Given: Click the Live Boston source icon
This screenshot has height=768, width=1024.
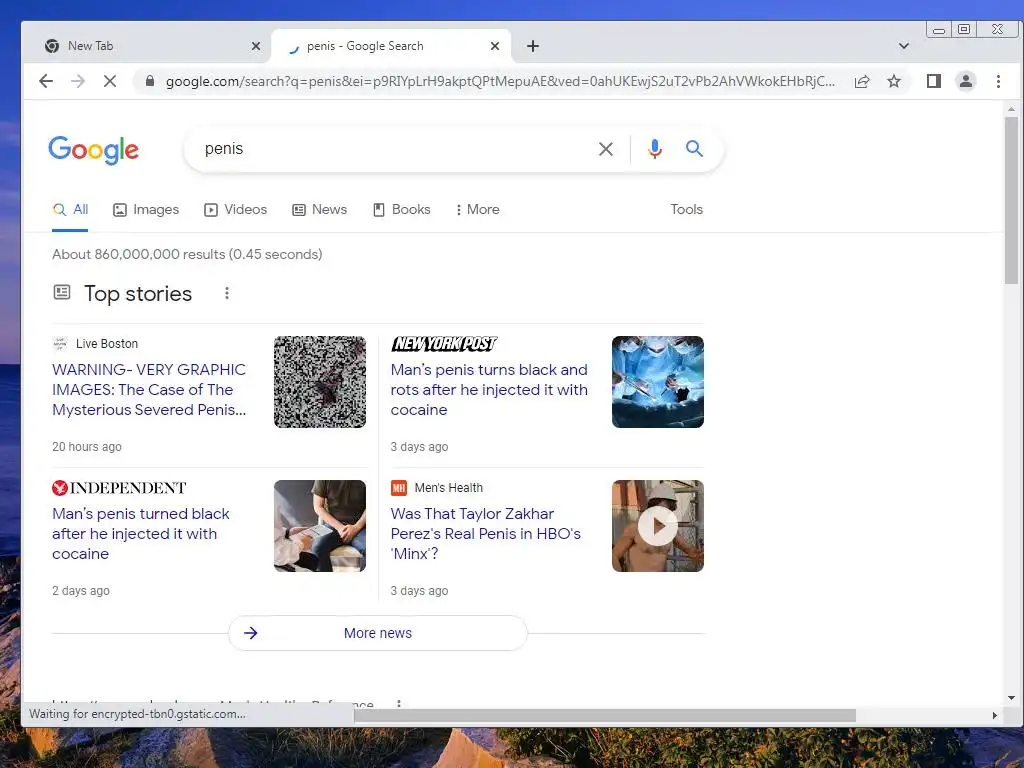Looking at the screenshot, I should click(60, 344).
